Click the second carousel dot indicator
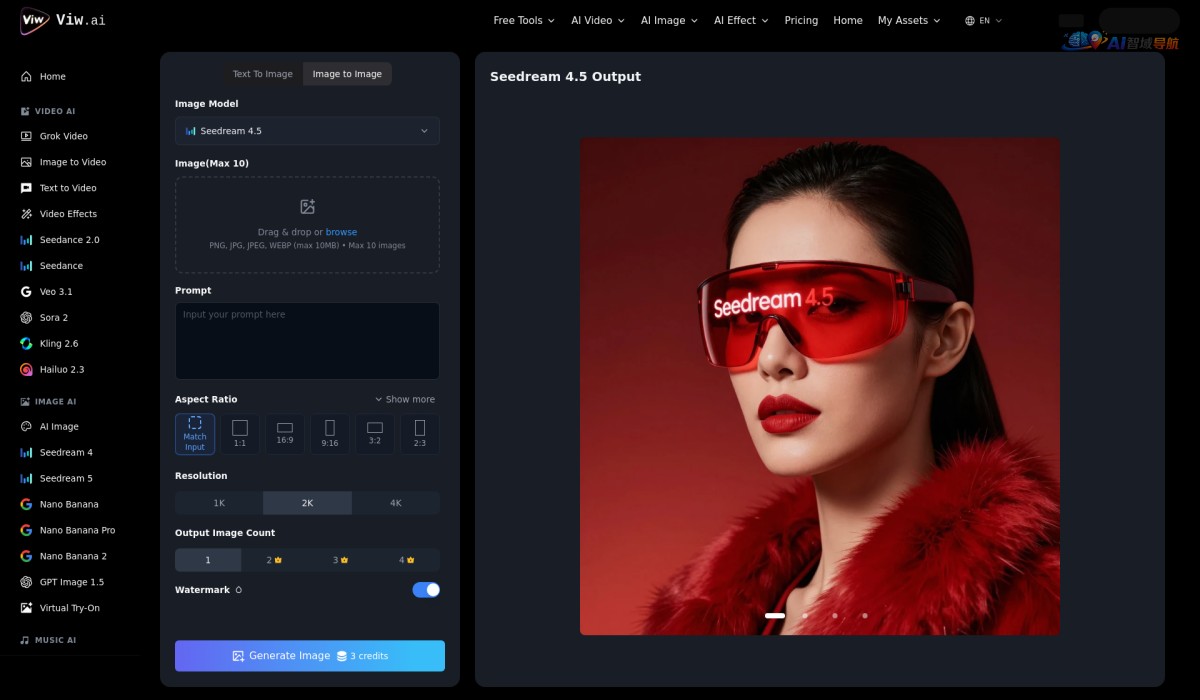The height and width of the screenshot is (700, 1200). pos(805,616)
